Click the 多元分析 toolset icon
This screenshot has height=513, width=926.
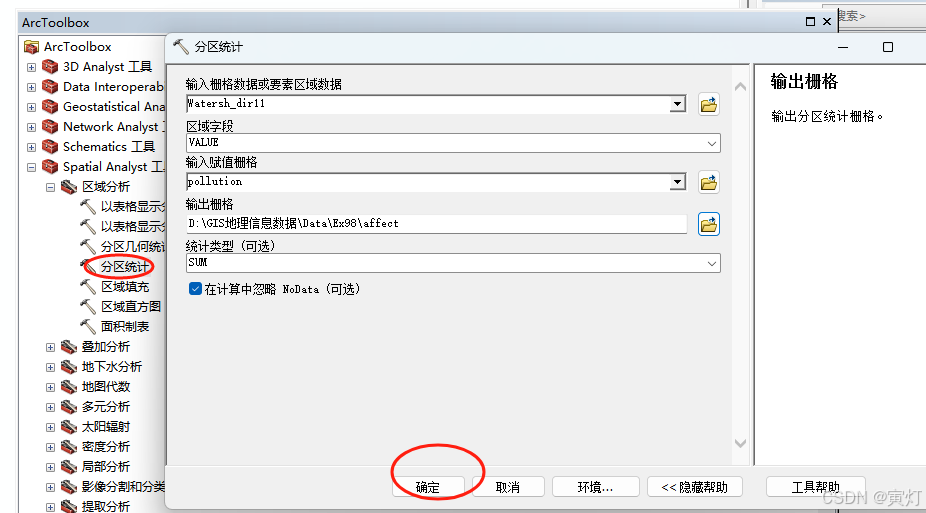[69, 407]
